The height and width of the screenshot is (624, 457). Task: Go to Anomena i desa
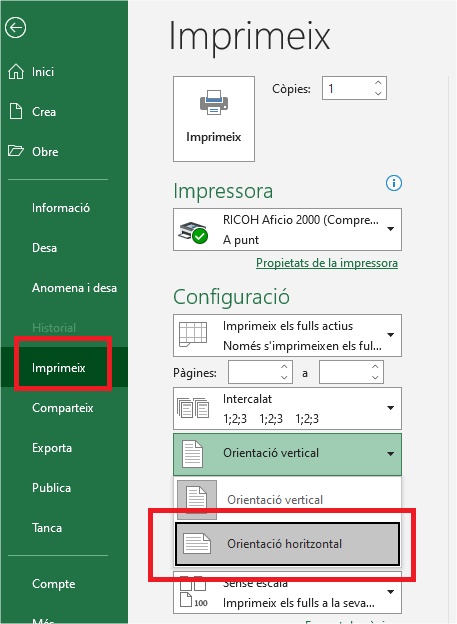coord(74,288)
